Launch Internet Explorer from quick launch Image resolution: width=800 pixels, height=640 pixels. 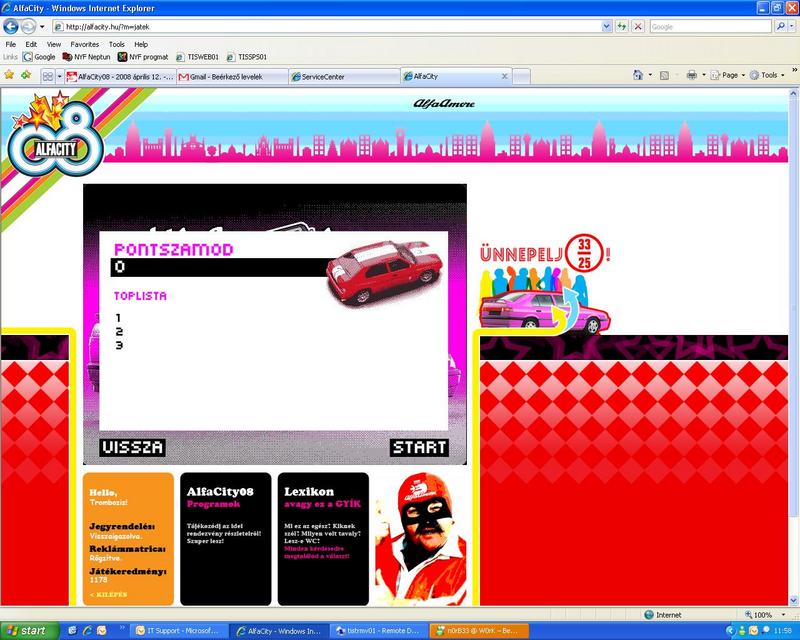coord(87,631)
